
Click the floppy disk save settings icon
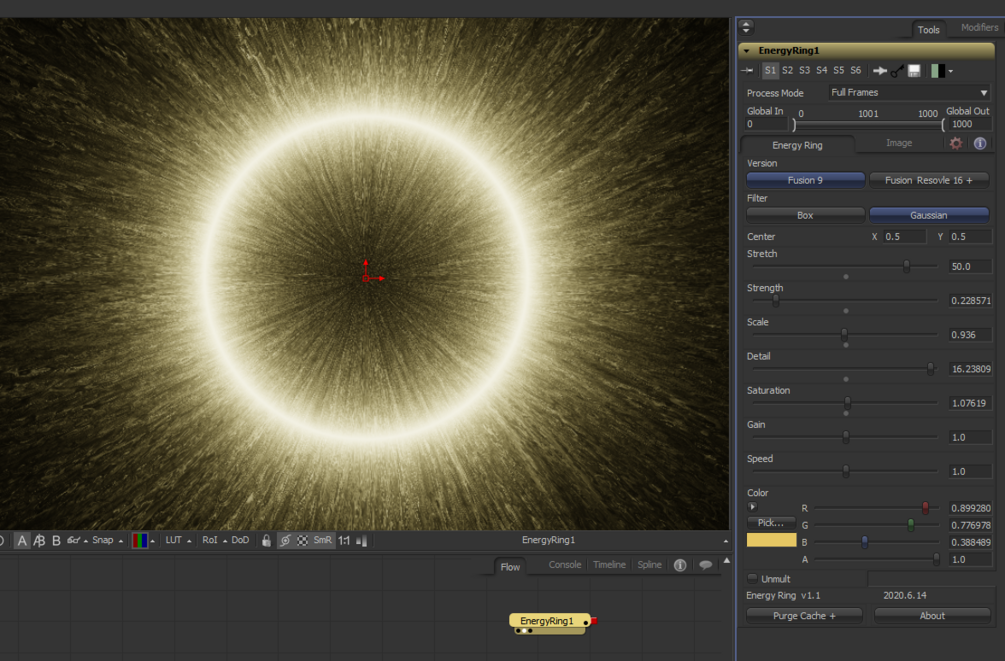click(x=914, y=71)
